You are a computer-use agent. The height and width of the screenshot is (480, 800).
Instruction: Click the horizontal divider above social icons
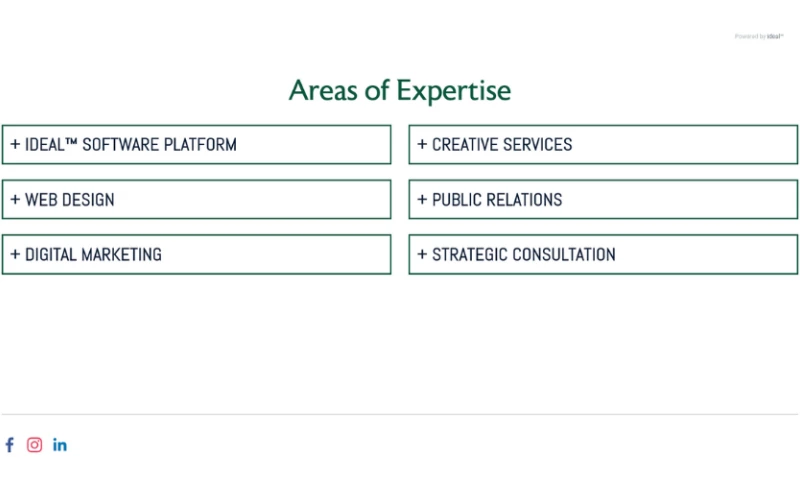pyautogui.click(x=400, y=414)
